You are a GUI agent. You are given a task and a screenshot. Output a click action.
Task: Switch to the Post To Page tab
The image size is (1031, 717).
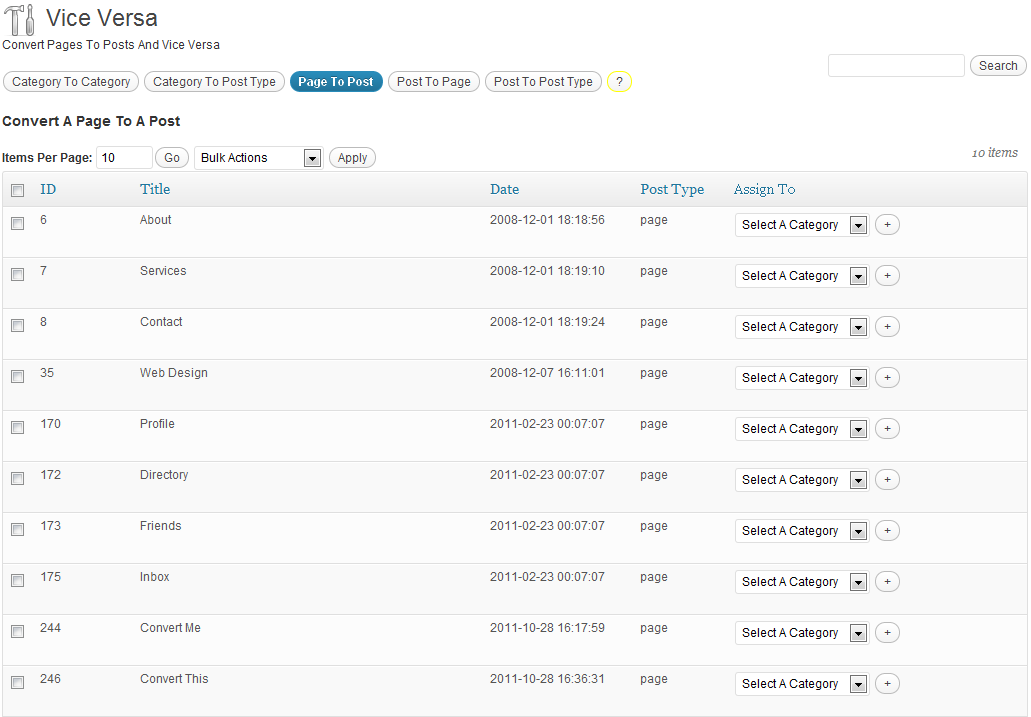[x=433, y=82]
